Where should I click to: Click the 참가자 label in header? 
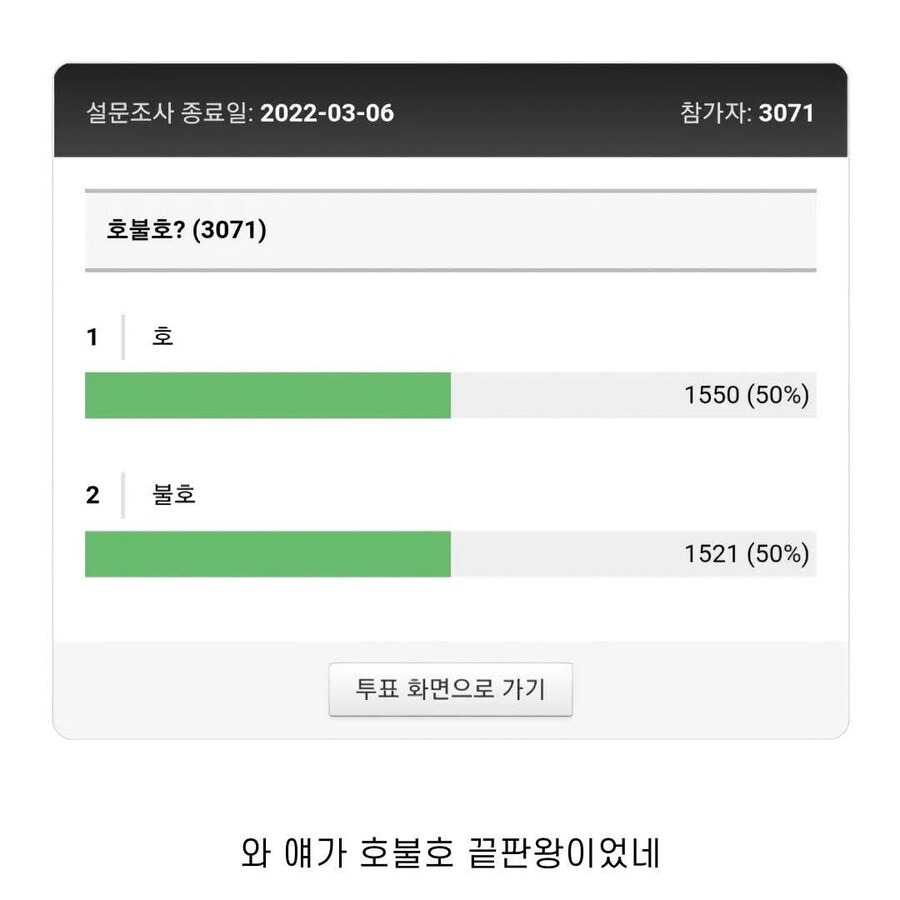click(714, 113)
